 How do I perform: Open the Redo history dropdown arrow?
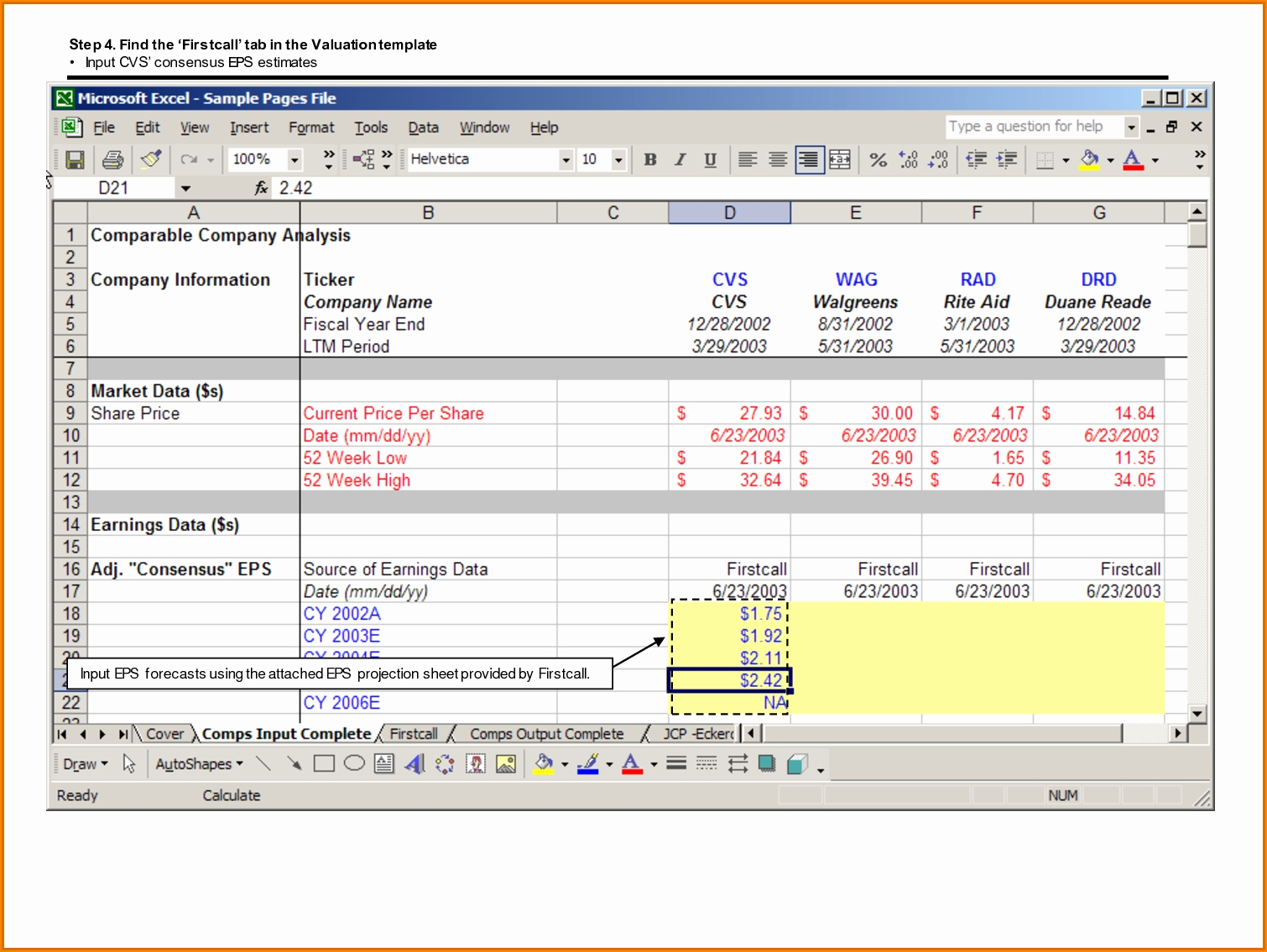[x=211, y=159]
